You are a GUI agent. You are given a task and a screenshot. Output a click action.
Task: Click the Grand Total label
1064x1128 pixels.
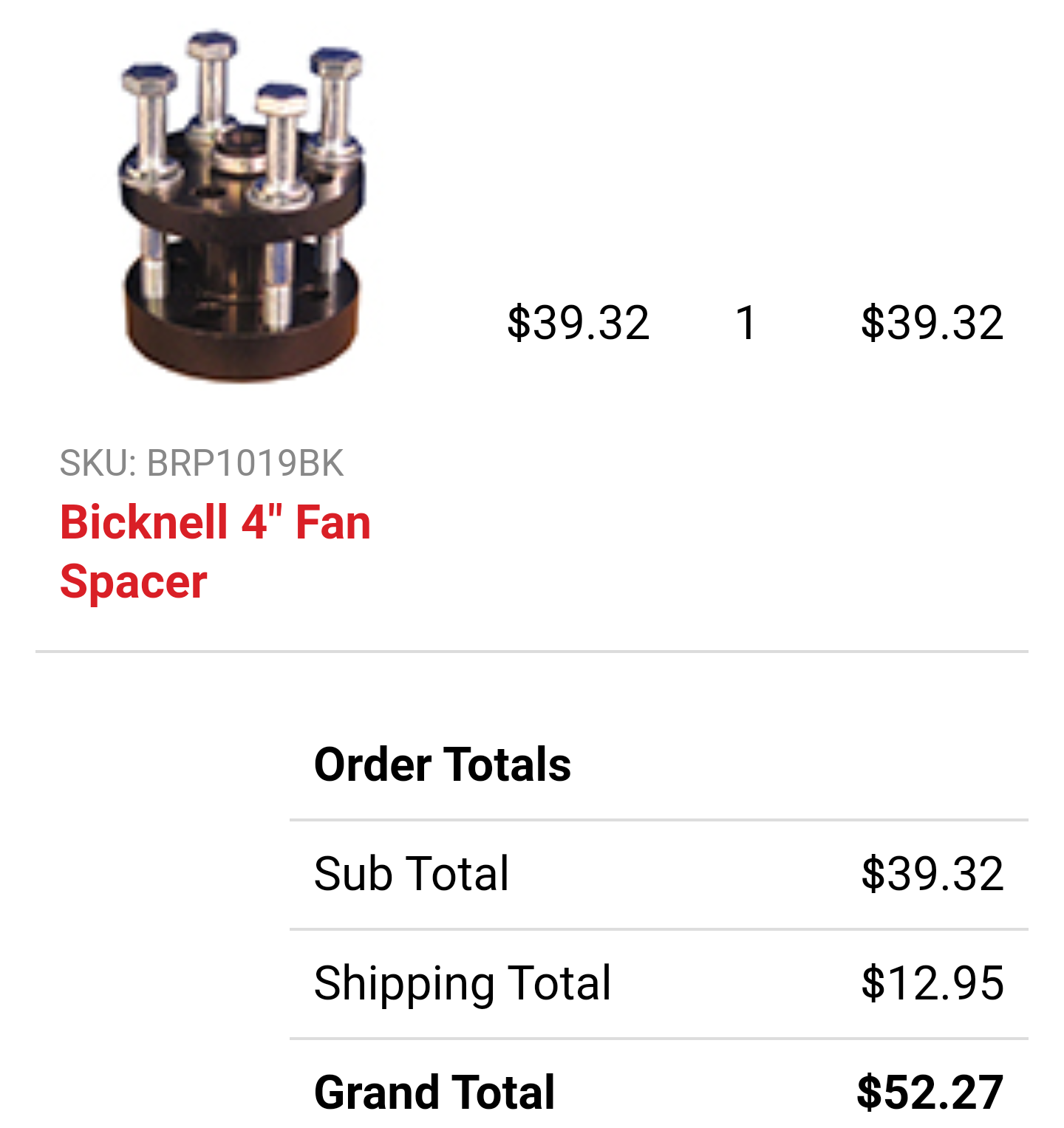(x=434, y=1092)
